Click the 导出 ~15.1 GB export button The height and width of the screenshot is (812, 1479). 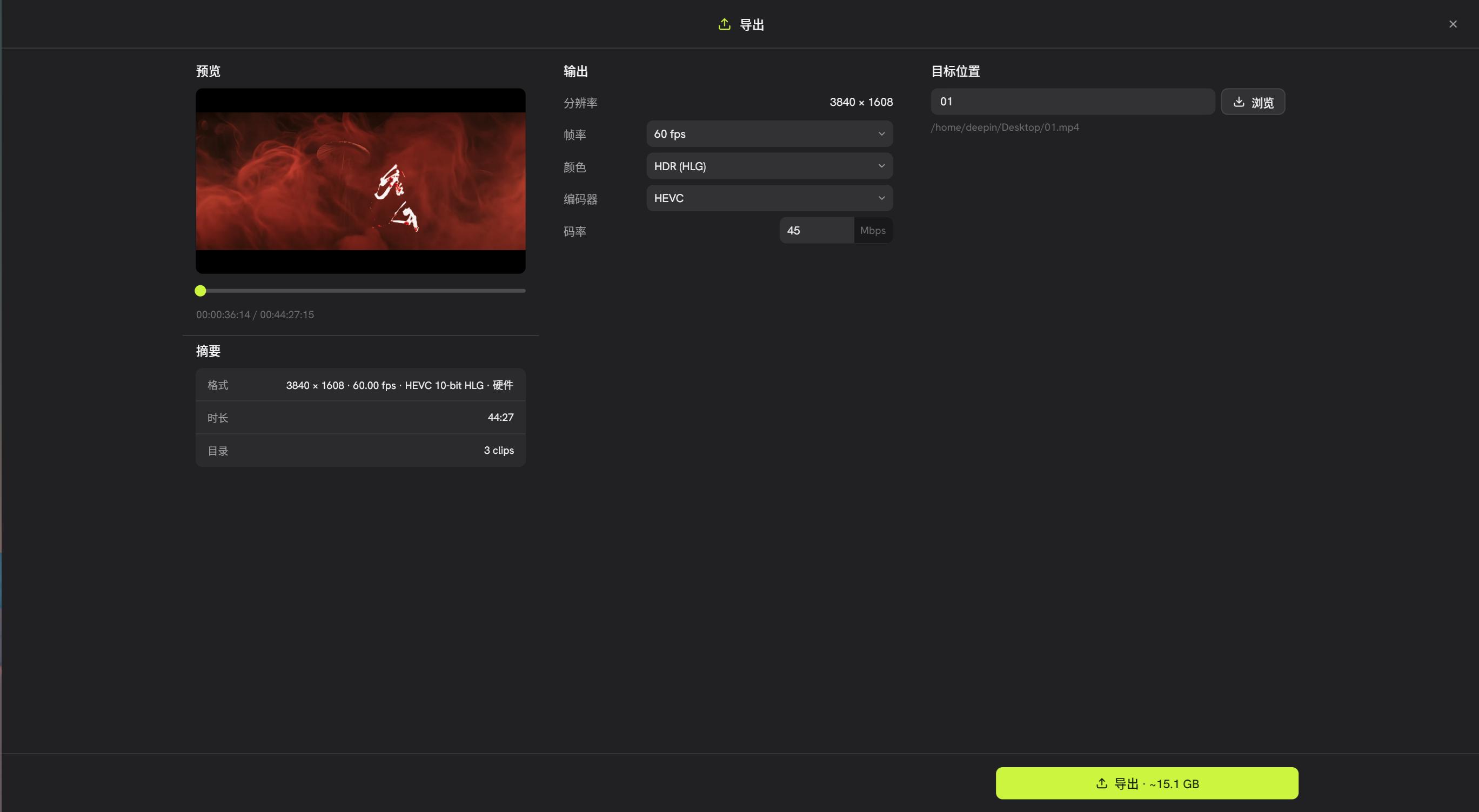pyautogui.click(x=1147, y=783)
